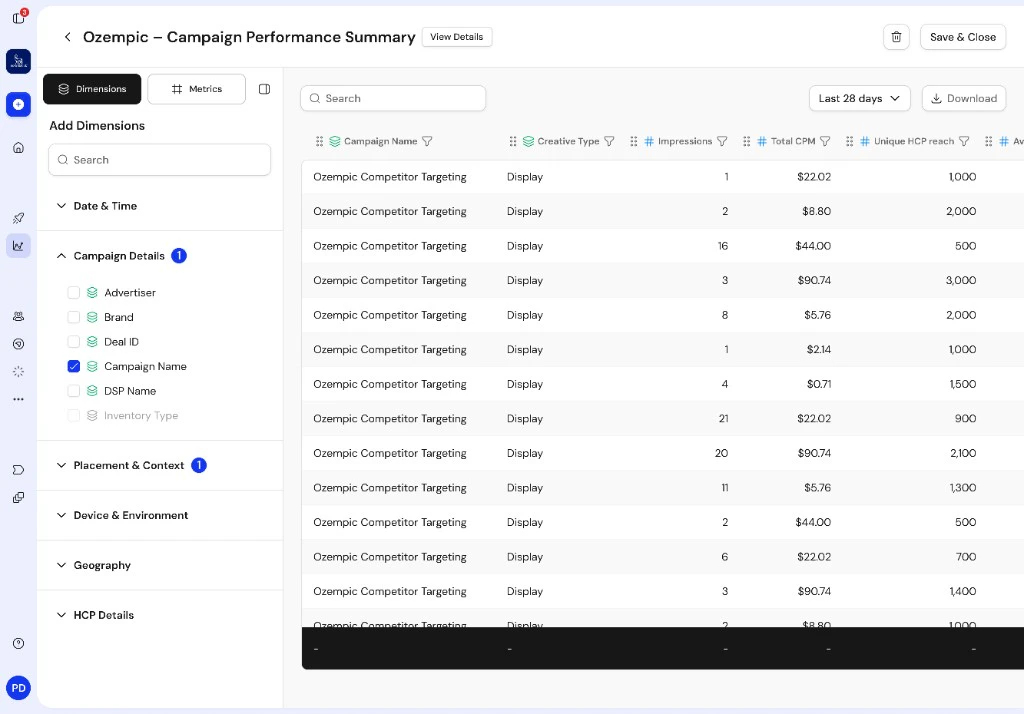The width and height of the screenshot is (1024, 714).
Task: Click the three-dots more icon in sidebar
Action: click(x=18, y=398)
